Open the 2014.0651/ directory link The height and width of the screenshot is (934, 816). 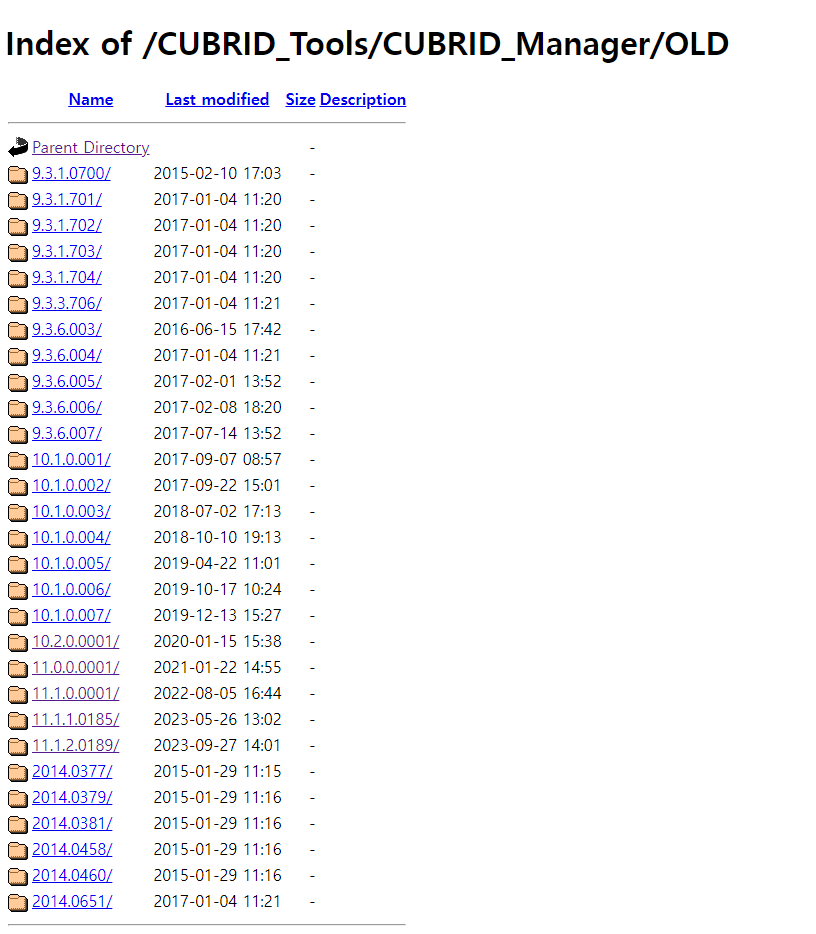coord(72,902)
